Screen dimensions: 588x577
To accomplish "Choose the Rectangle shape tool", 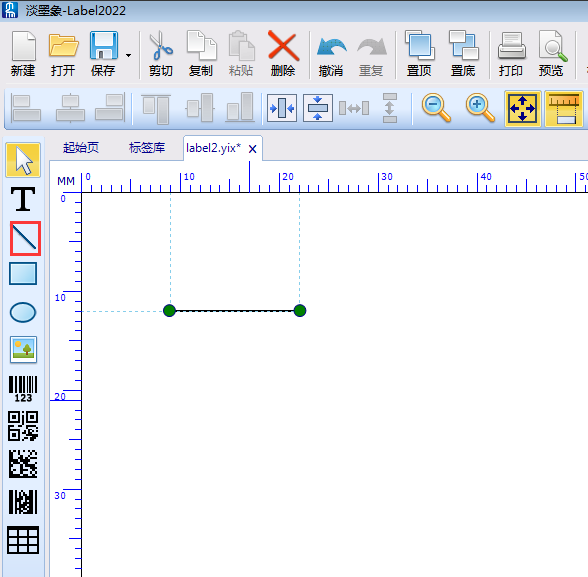I will pos(23,273).
